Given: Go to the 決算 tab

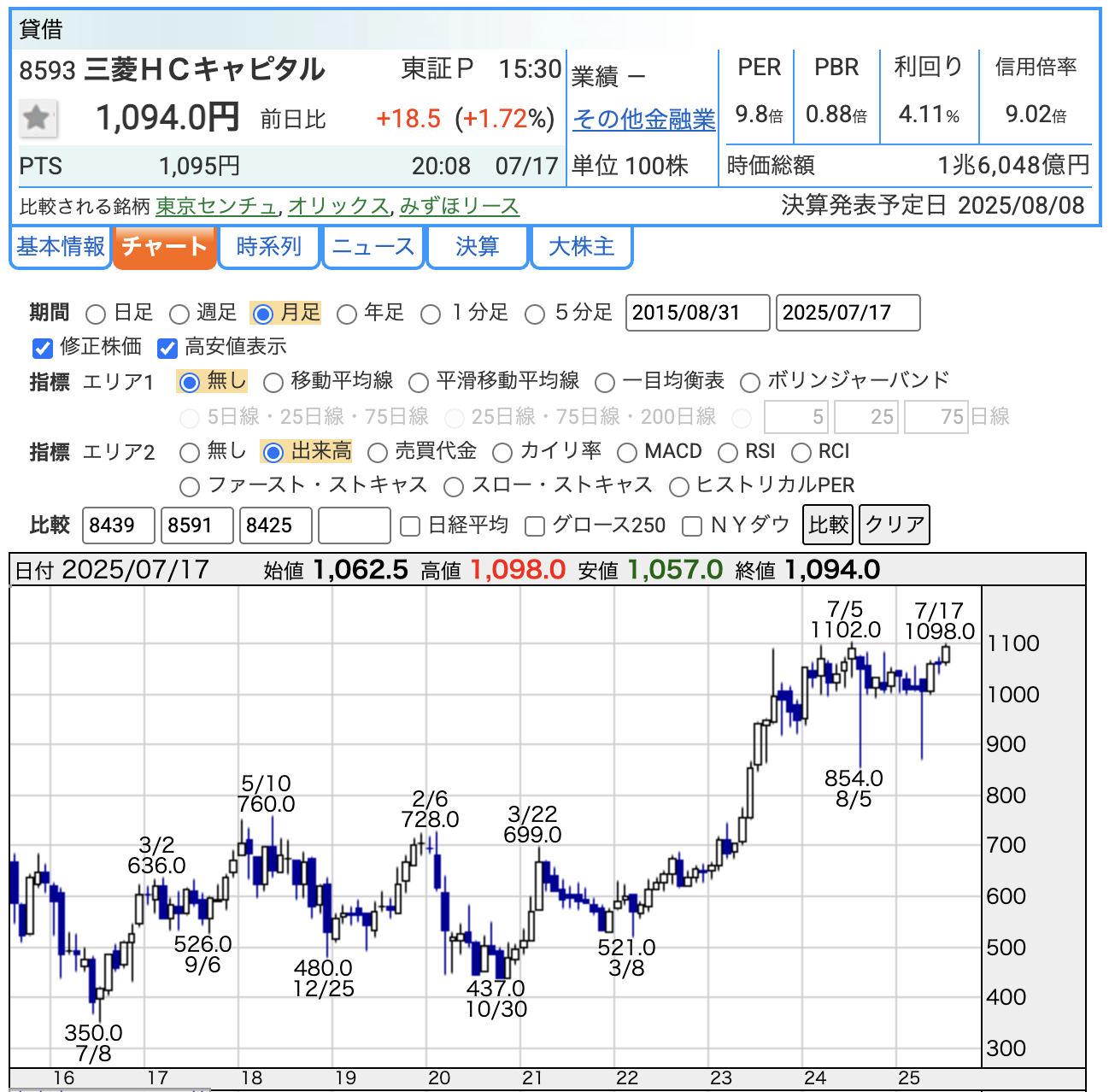Looking at the screenshot, I should click(x=477, y=247).
